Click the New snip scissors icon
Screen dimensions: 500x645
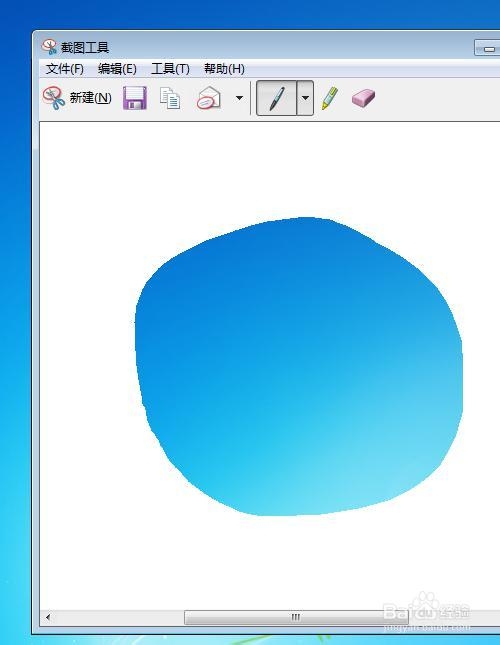(x=54, y=98)
